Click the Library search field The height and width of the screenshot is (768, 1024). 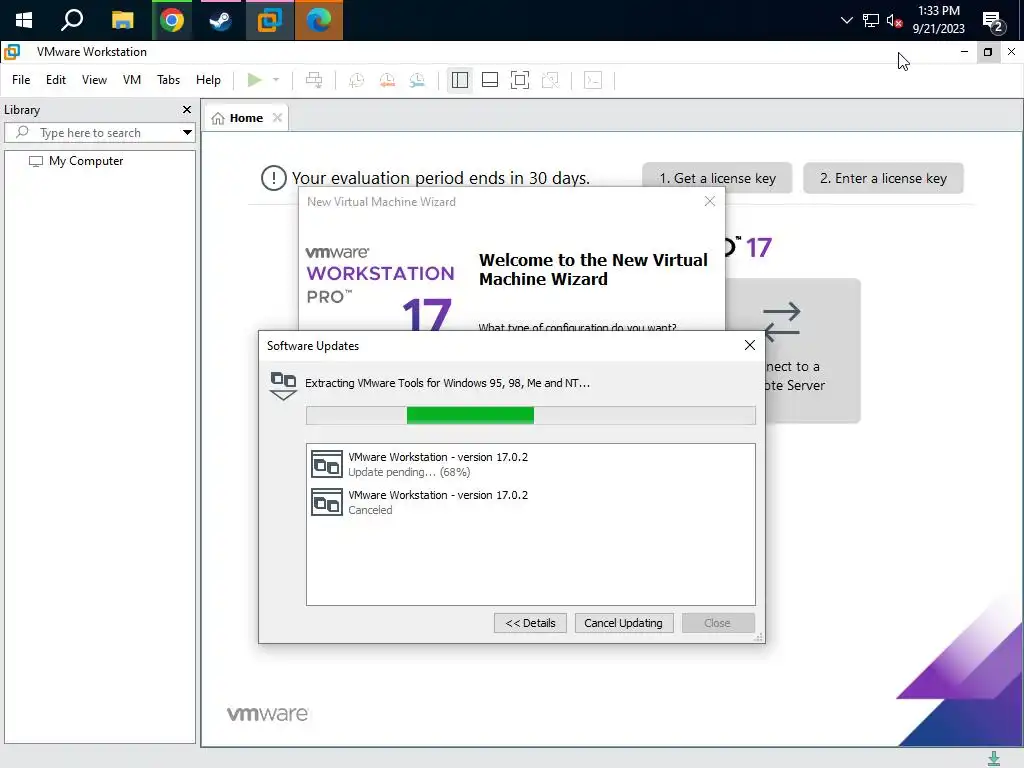click(x=99, y=133)
